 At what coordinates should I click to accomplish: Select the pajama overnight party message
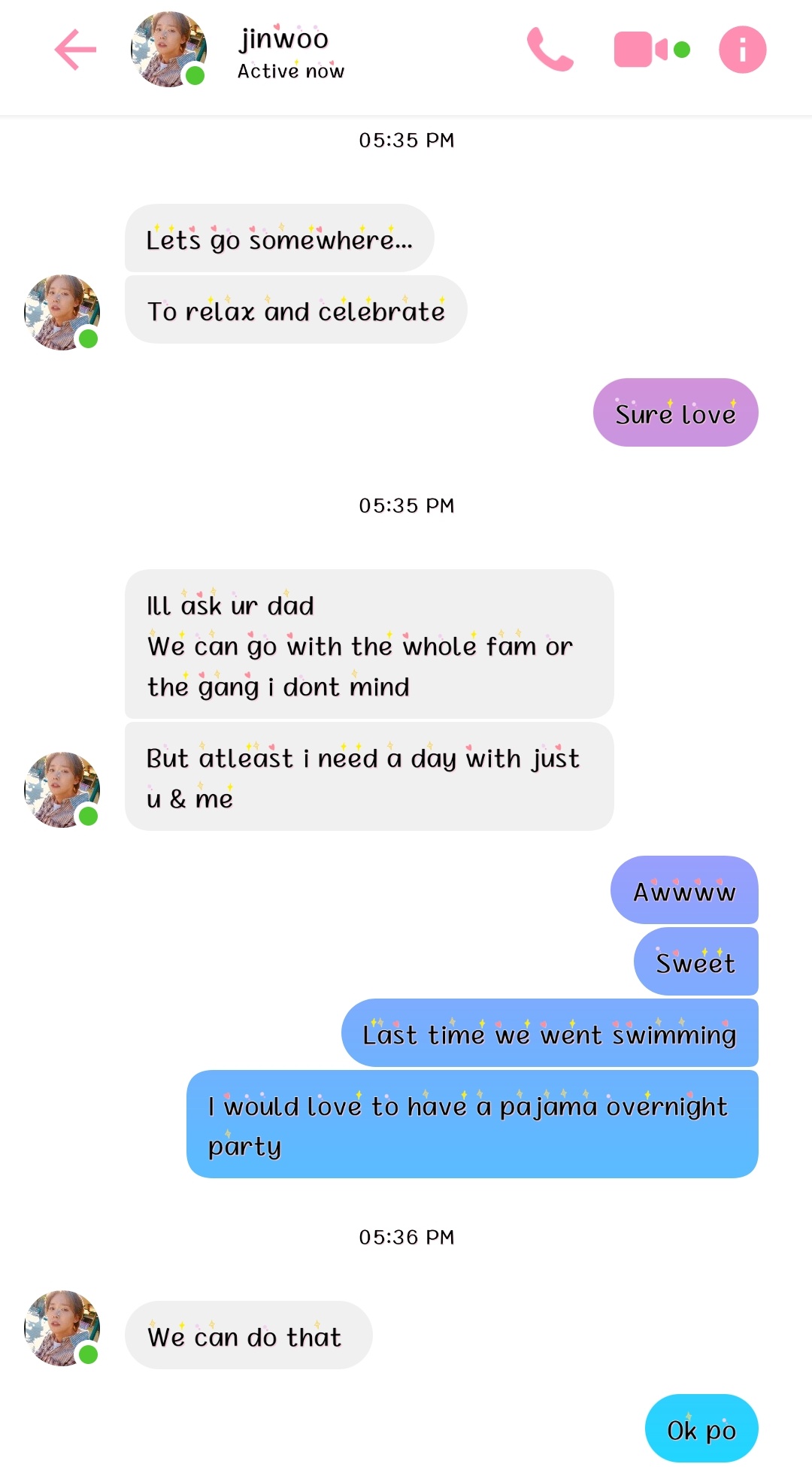(472, 1124)
